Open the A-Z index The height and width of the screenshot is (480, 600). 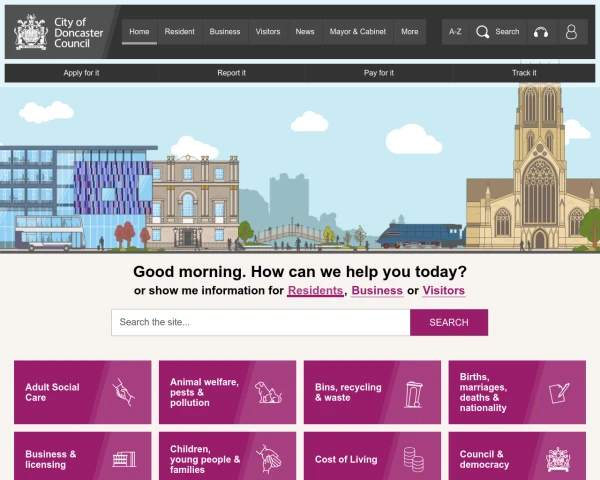[x=455, y=32]
